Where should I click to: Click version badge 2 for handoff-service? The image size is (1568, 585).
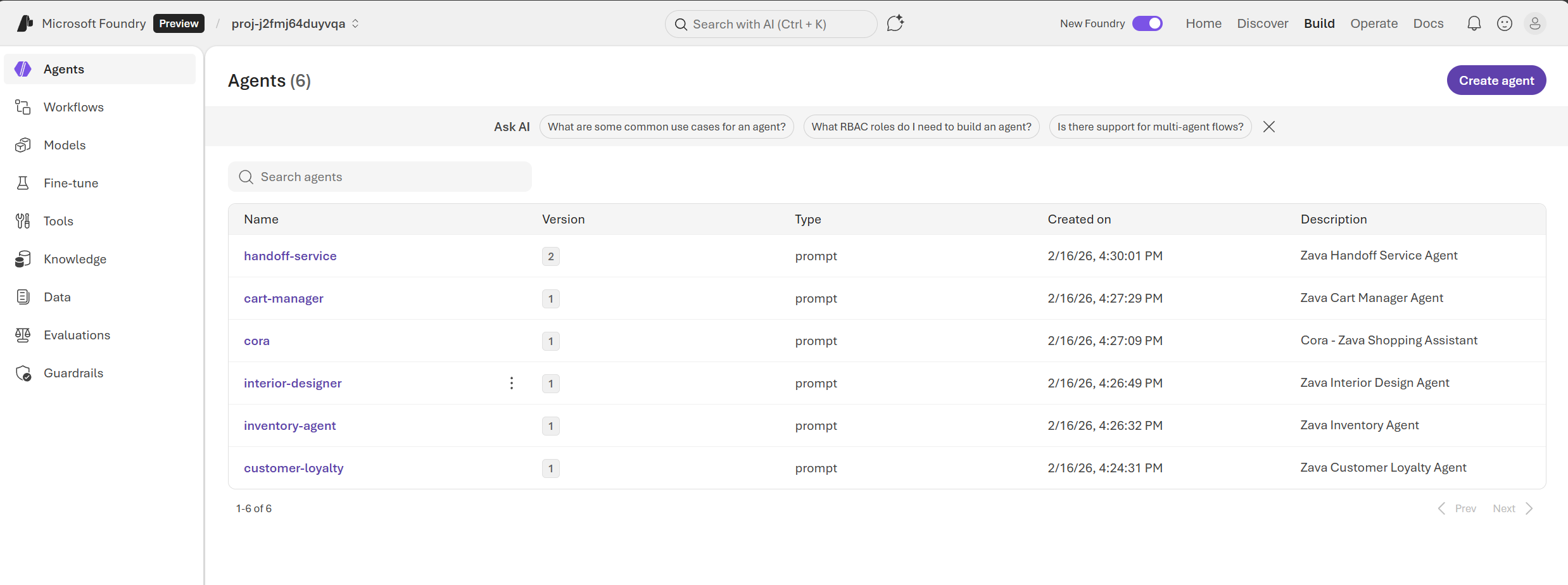click(x=551, y=256)
